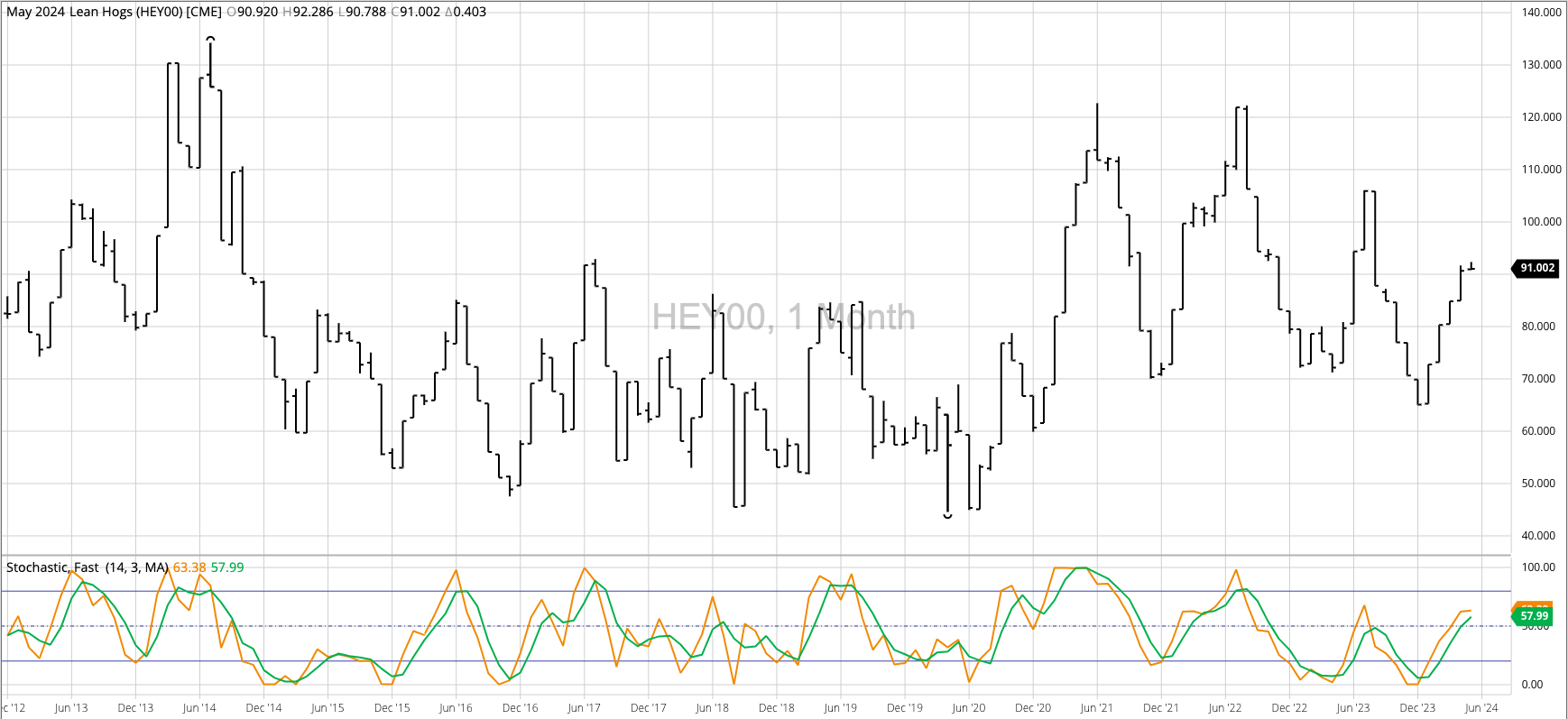Click the 40.000 price axis label
Viewport: 1568px width, 719px height.
pos(1538,536)
